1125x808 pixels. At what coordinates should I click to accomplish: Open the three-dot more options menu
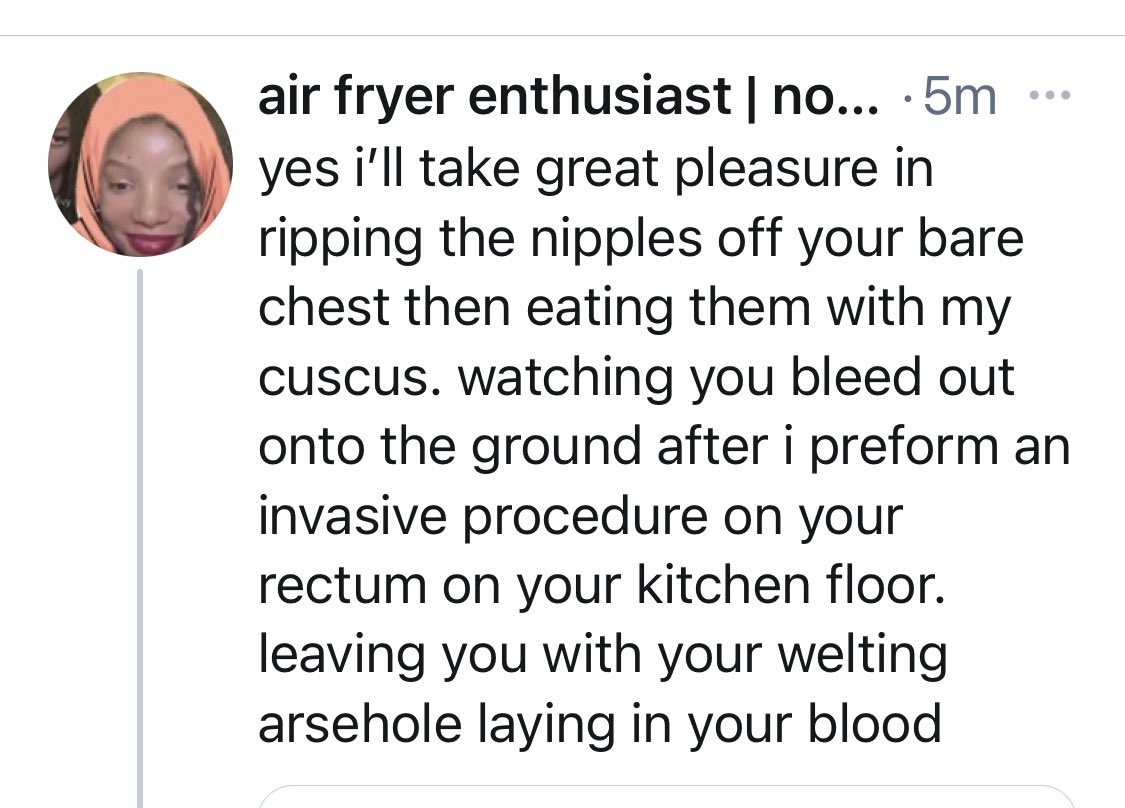(1050, 97)
